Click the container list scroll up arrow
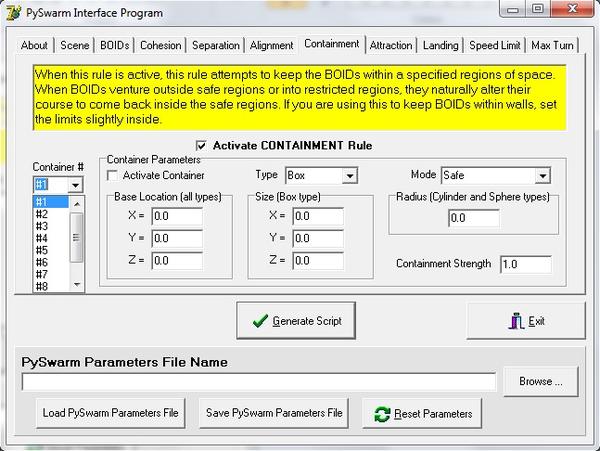The image size is (600, 451). click(77, 204)
